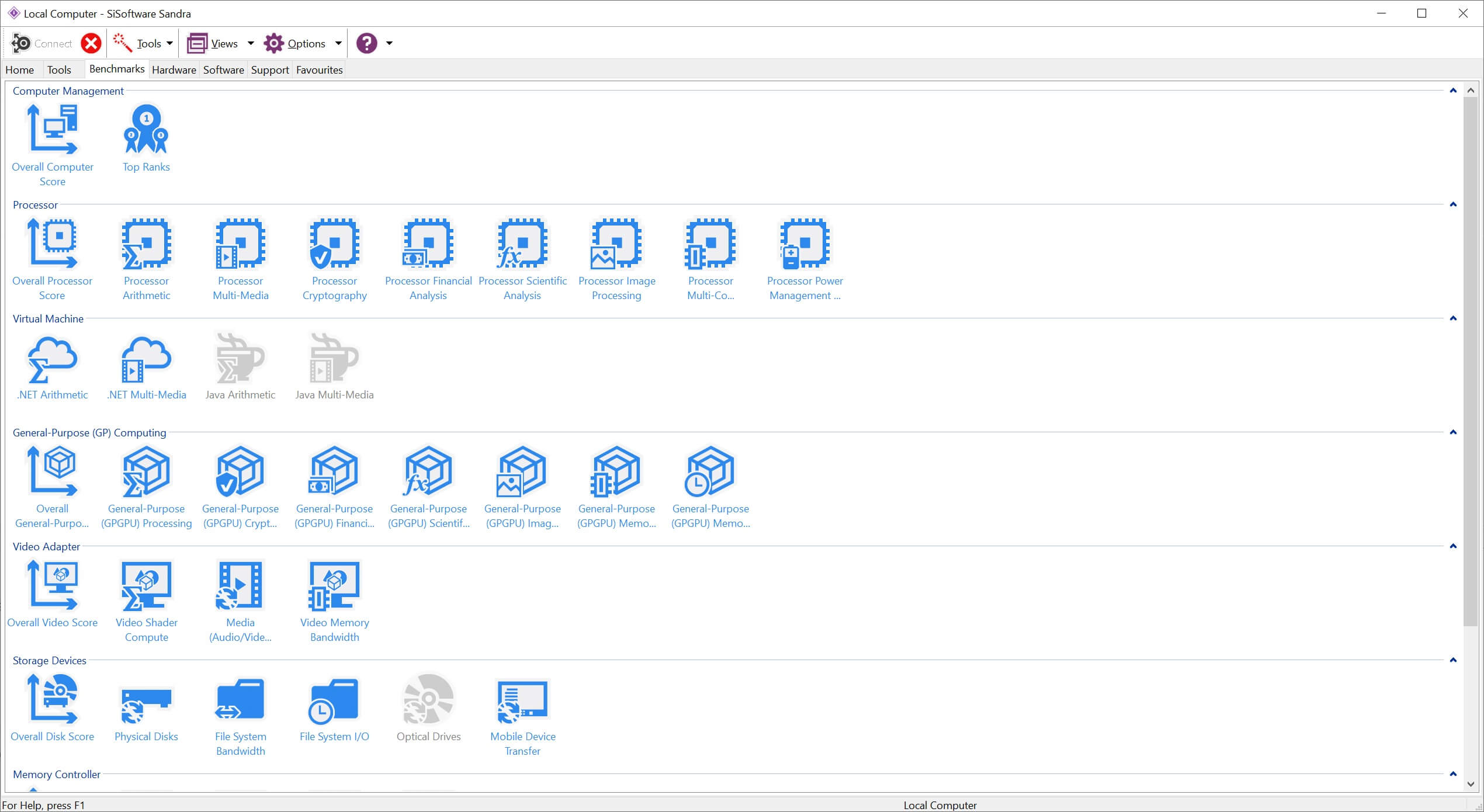
Task: Collapse the Processor section
Action: 1452,204
